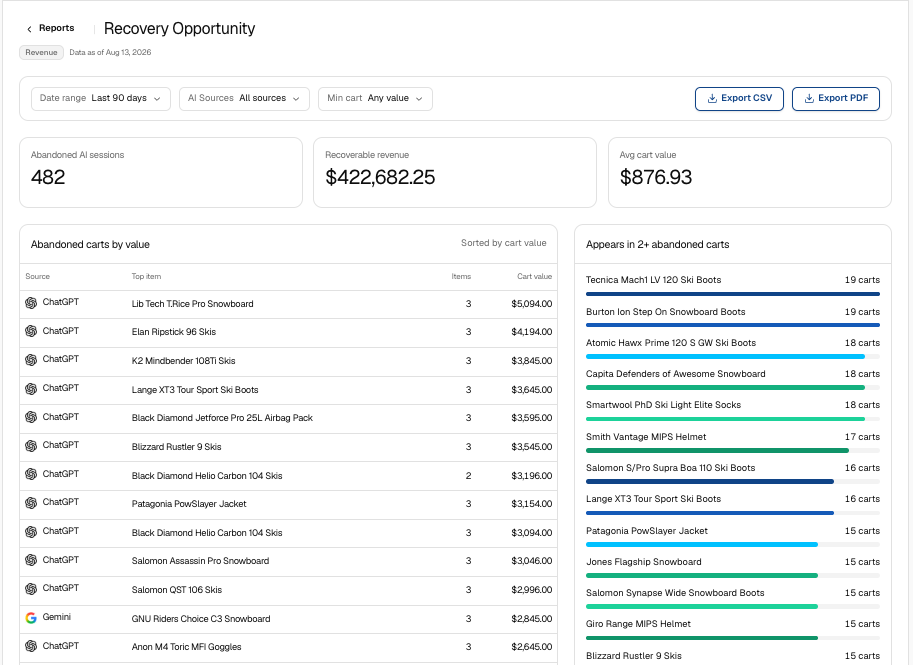Open the AI Sources dropdown
Screen dimensions: 913x665
(245, 98)
